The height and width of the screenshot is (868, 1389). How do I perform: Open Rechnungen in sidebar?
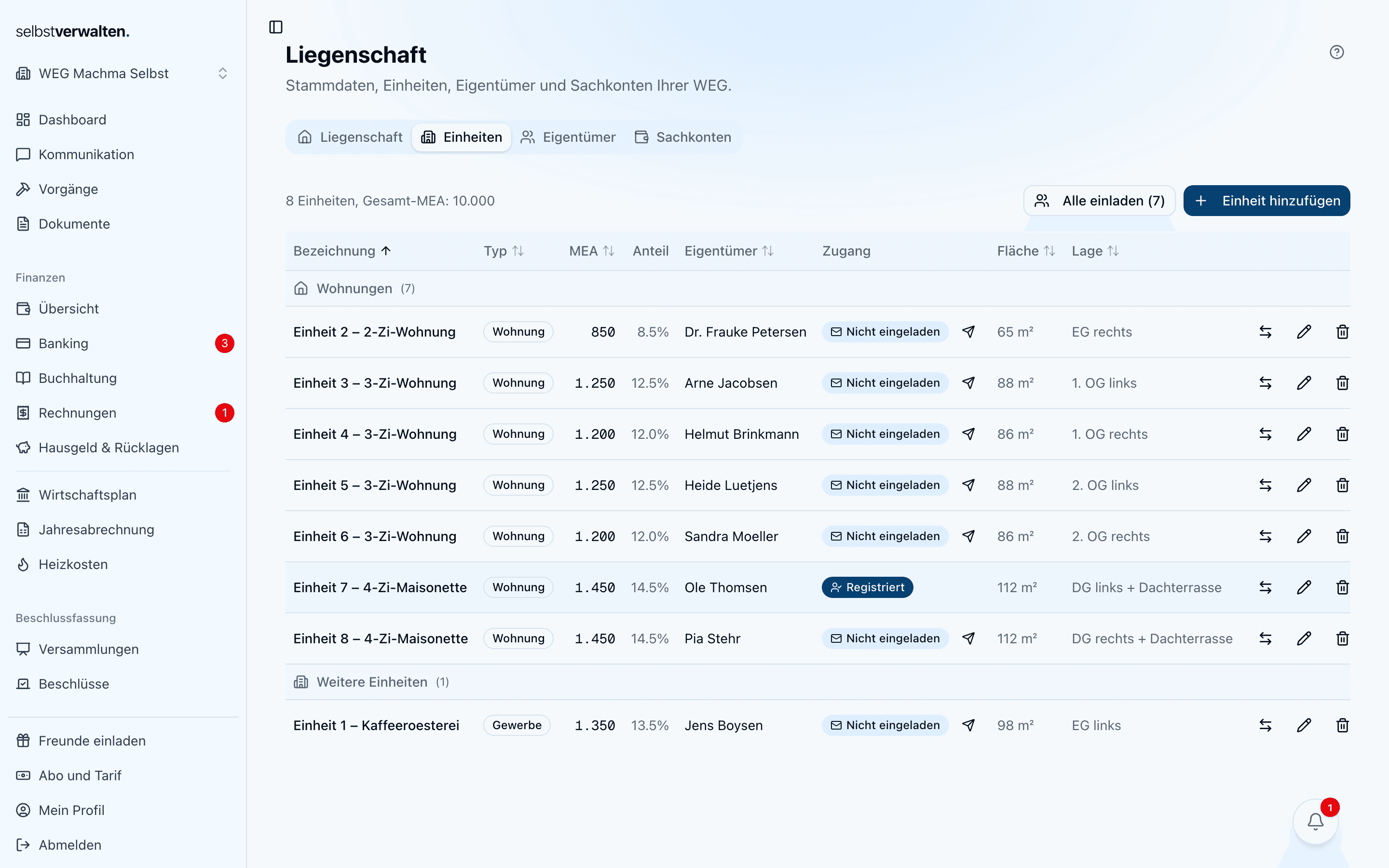tap(123, 413)
